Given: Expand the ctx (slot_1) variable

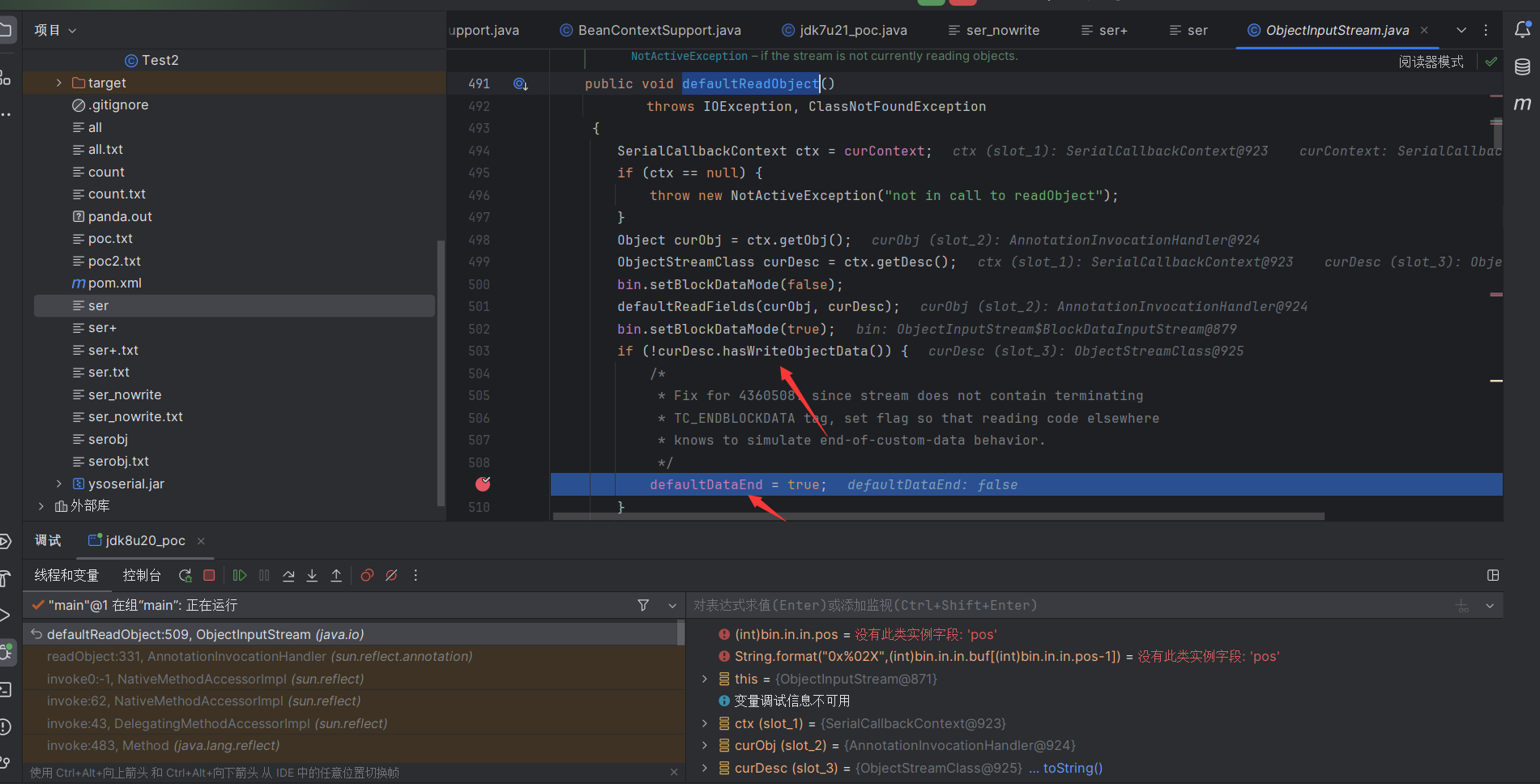Looking at the screenshot, I should tap(704, 723).
